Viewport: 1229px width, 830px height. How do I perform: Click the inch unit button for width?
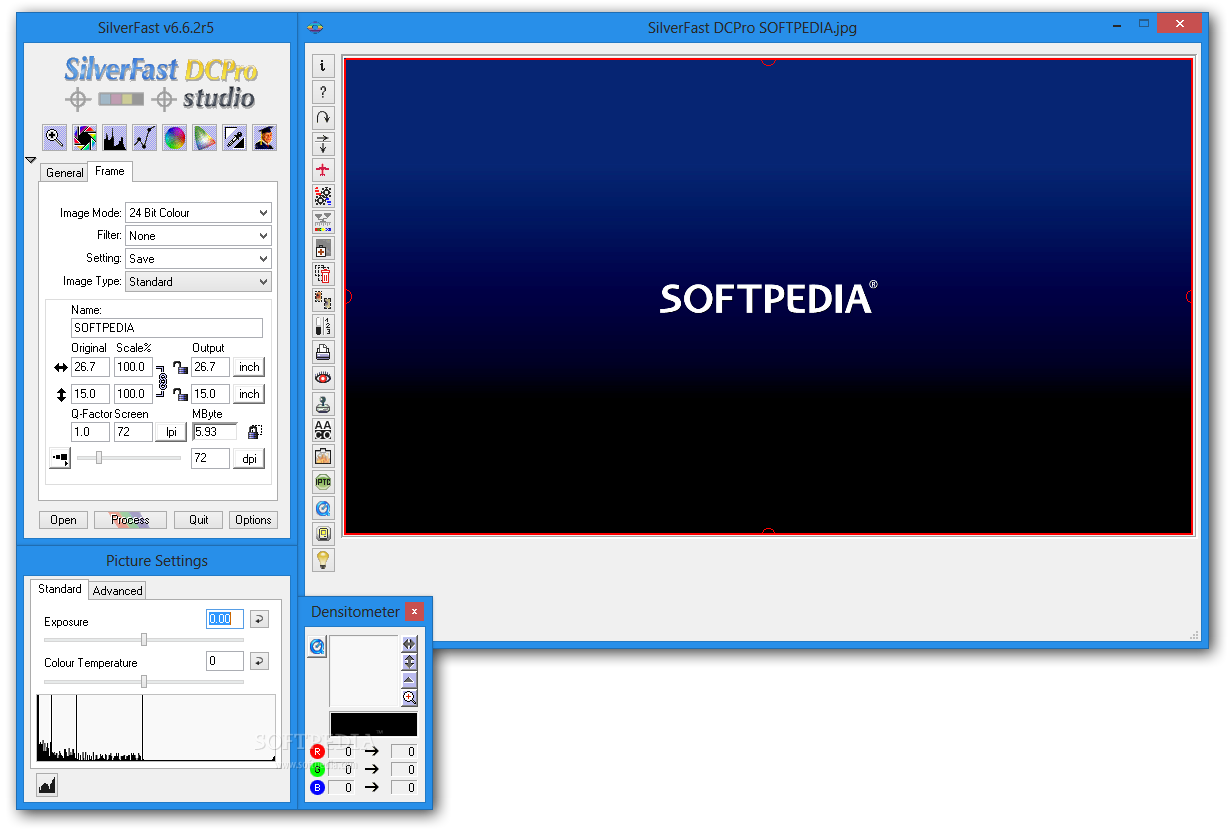[249, 367]
